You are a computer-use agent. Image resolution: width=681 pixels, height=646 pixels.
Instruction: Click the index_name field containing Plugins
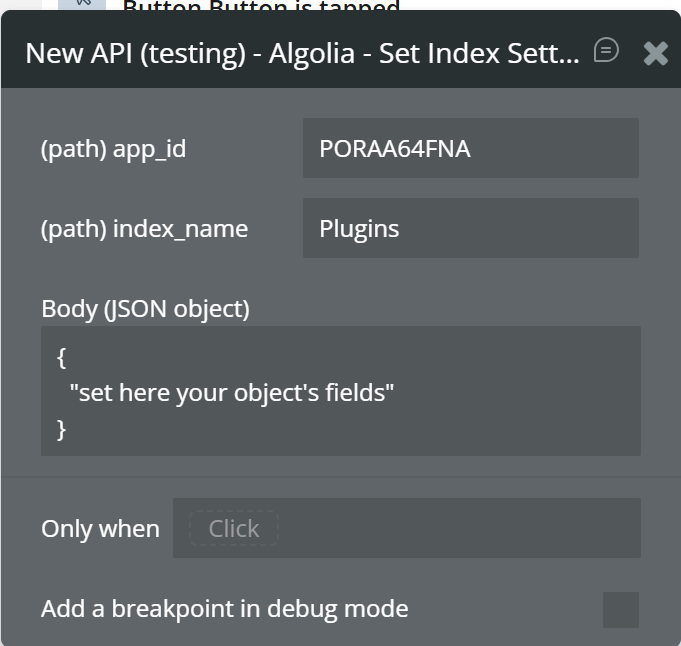(470, 228)
